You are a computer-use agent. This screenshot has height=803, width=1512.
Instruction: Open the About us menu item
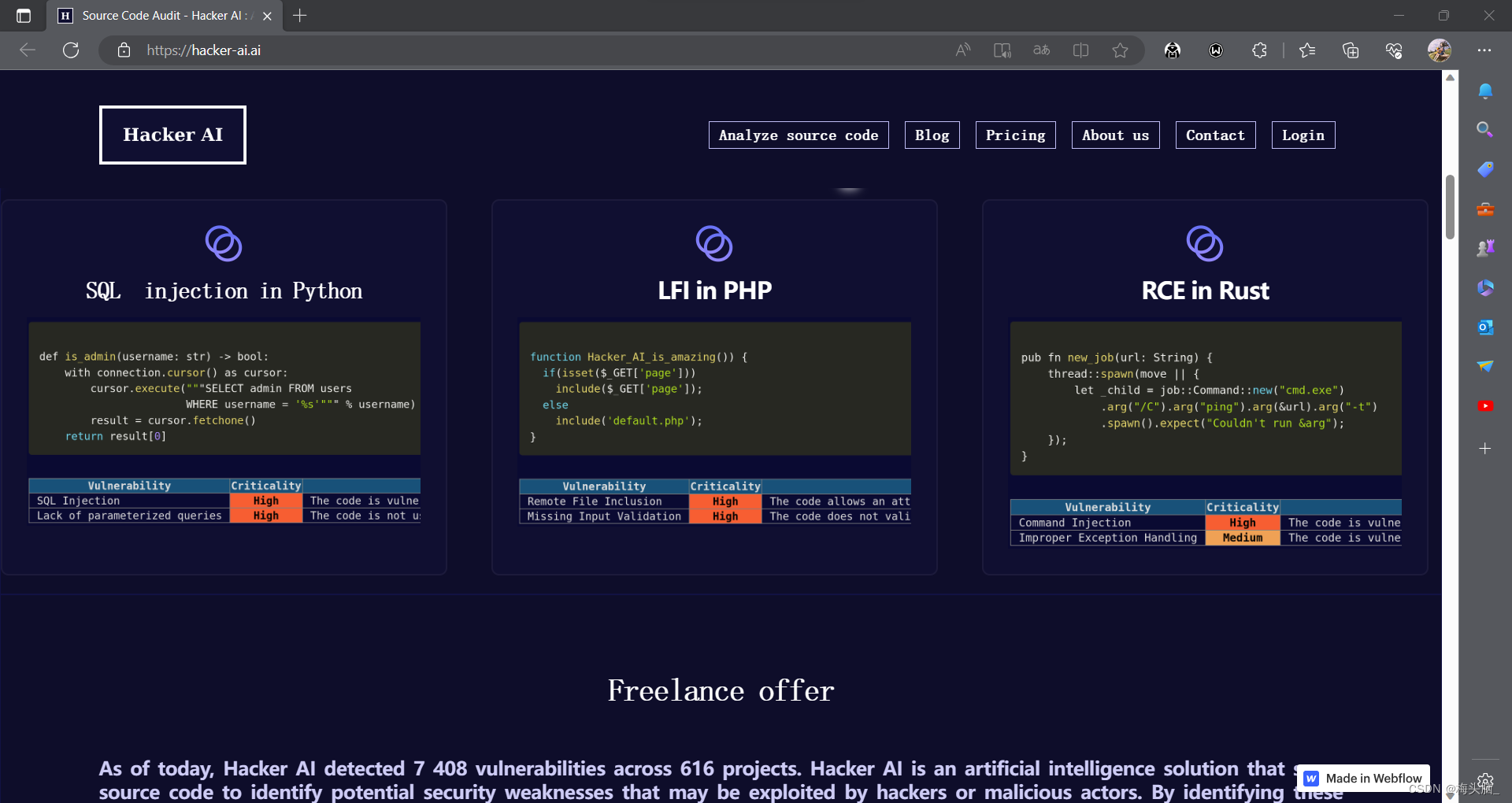coord(1116,135)
